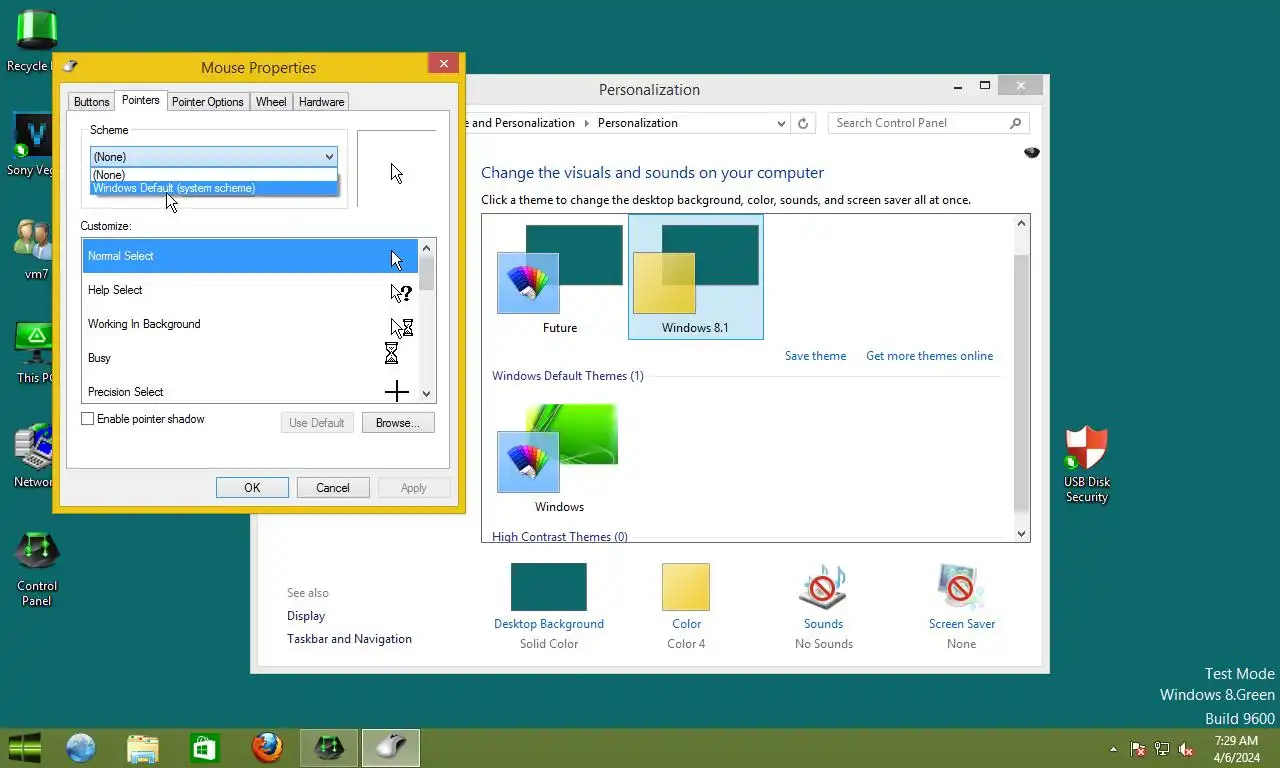This screenshot has width=1280, height=768.
Task: Select the Windows 8.1 theme thumbnail
Action: tap(695, 277)
